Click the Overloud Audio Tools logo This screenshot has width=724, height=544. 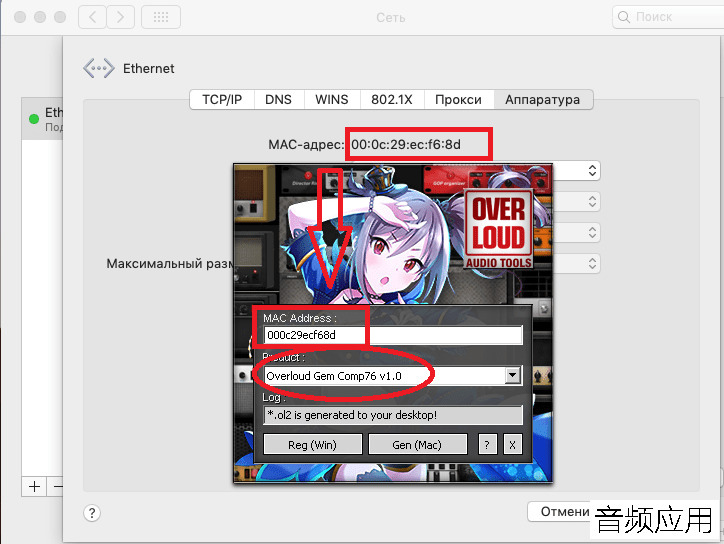(499, 229)
